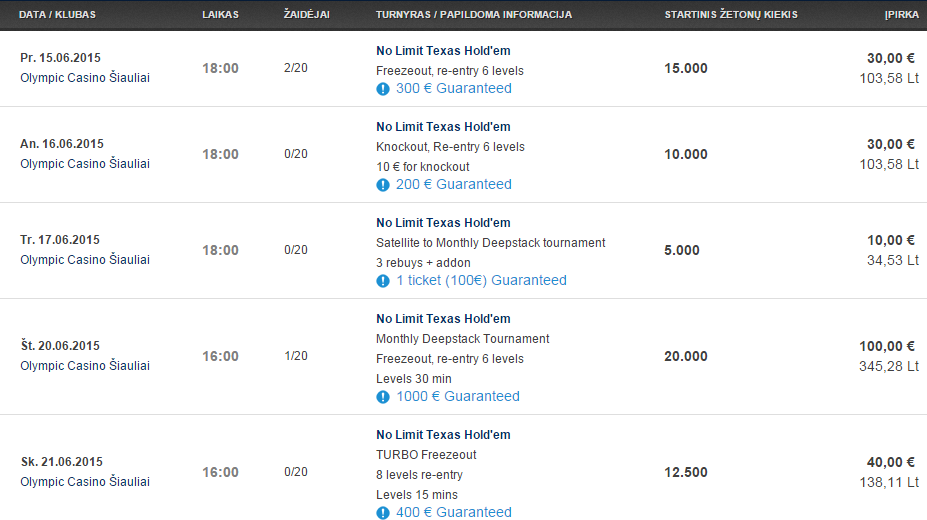Click the ĮPIRKA column header
927x520 pixels.
pos(902,15)
